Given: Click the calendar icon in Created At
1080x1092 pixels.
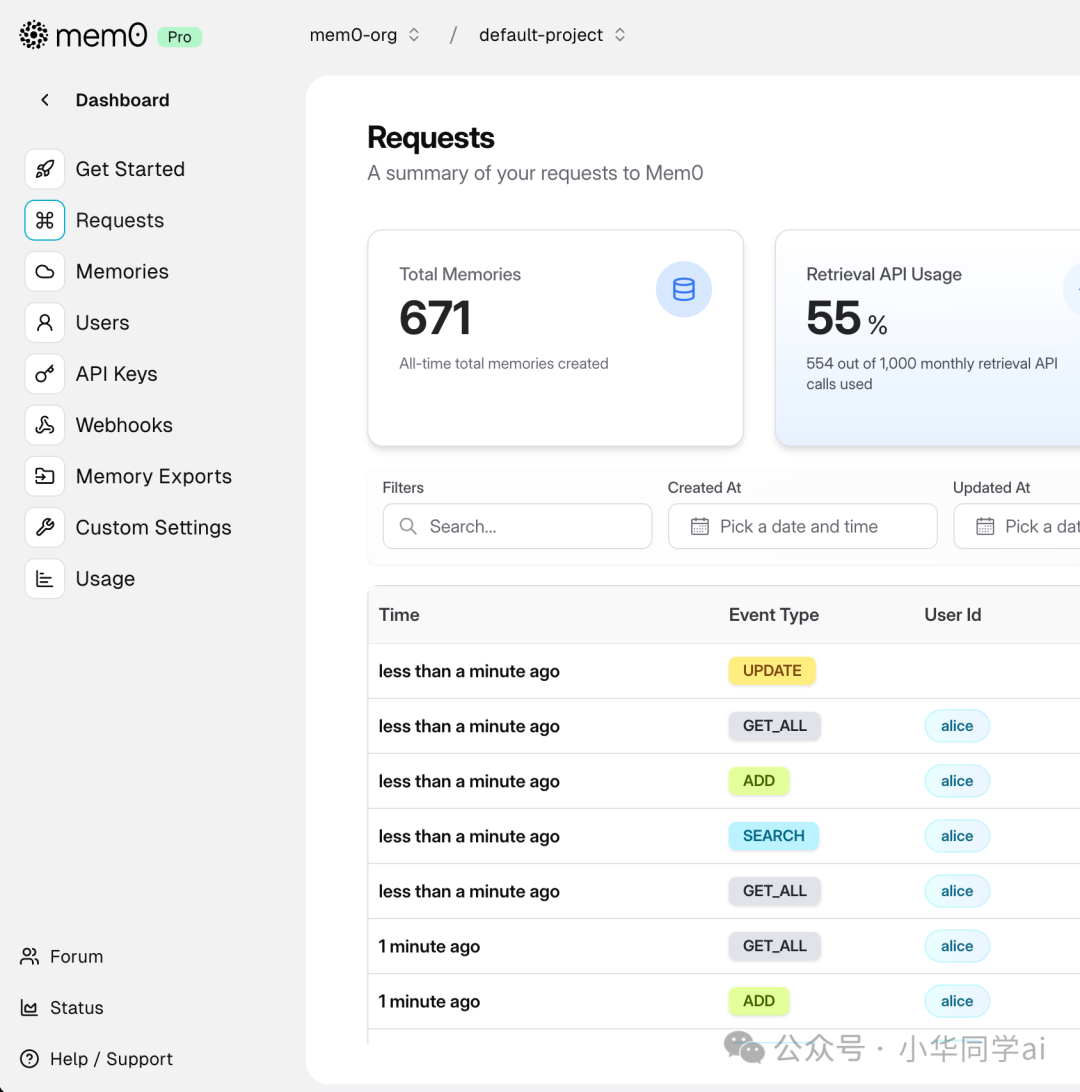Looking at the screenshot, I should point(700,526).
